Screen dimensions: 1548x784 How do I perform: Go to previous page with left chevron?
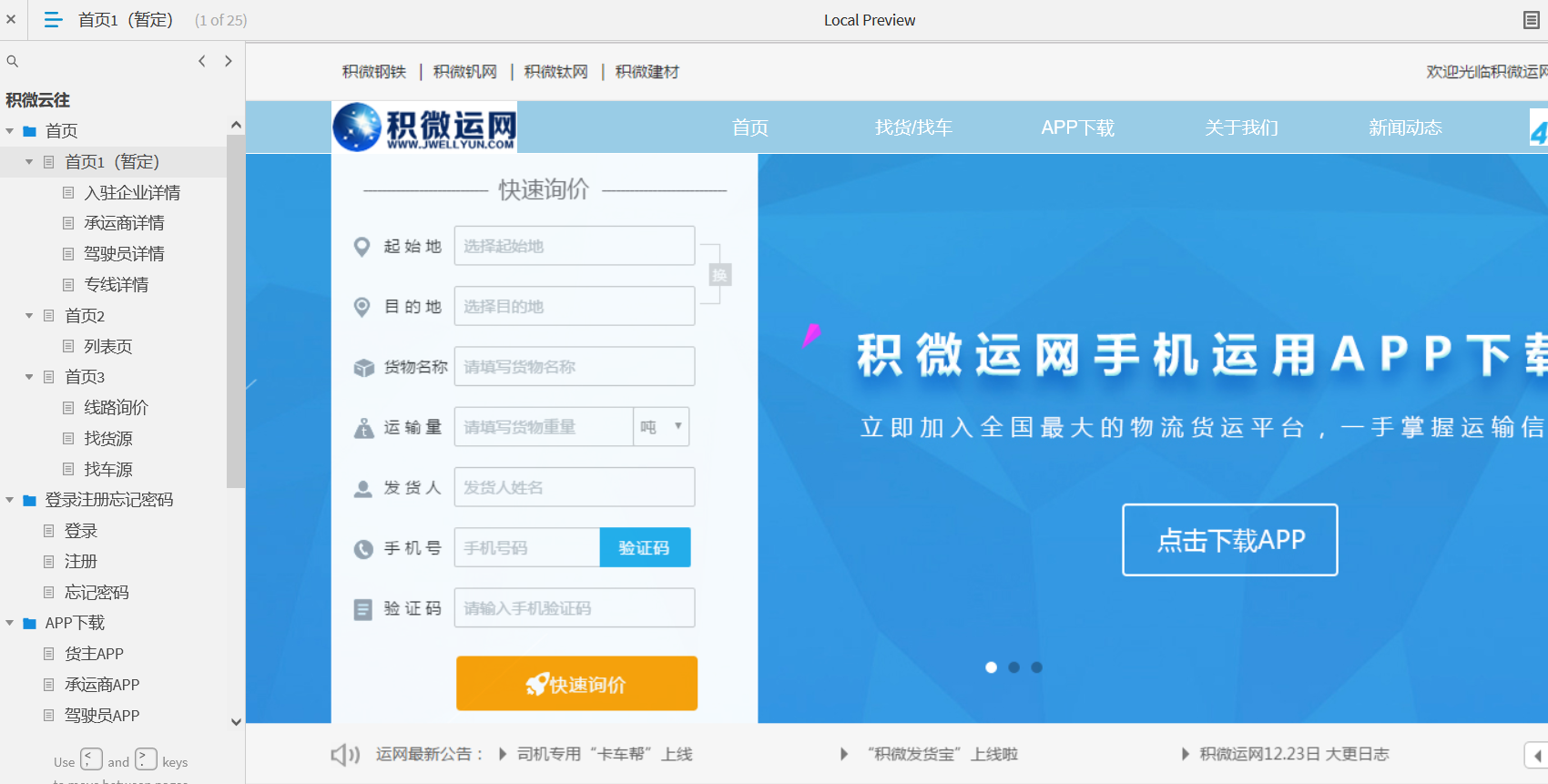coord(202,61)
